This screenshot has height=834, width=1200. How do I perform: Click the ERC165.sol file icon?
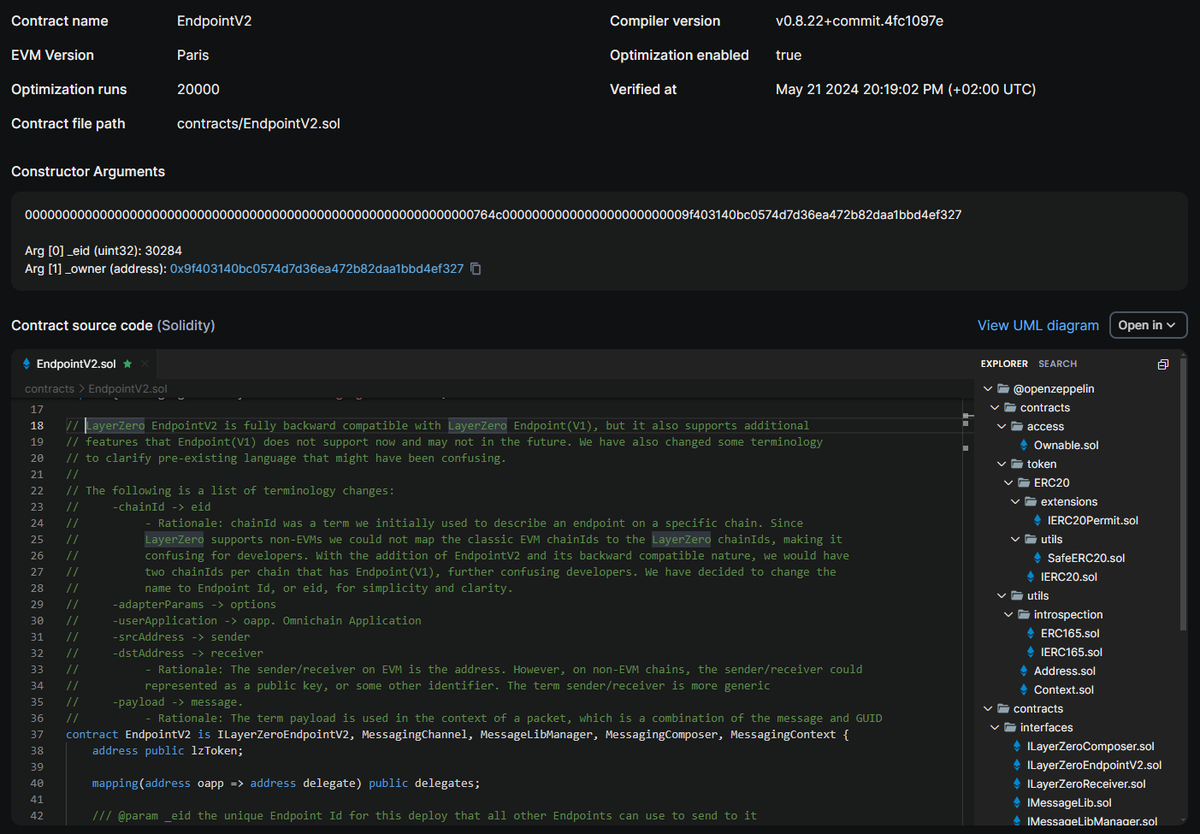1031,633
